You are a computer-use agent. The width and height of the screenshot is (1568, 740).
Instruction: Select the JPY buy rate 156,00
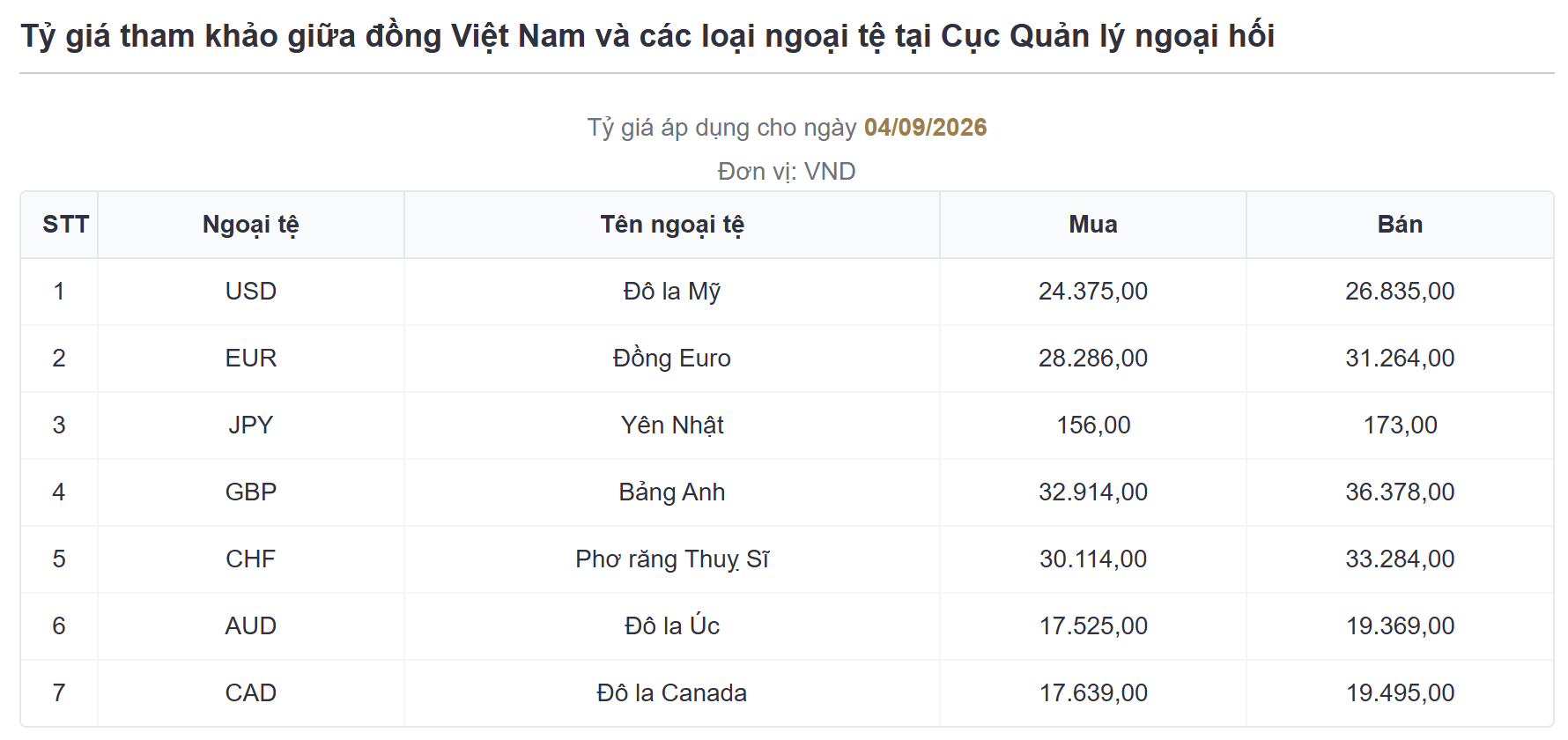[1093, 425]
